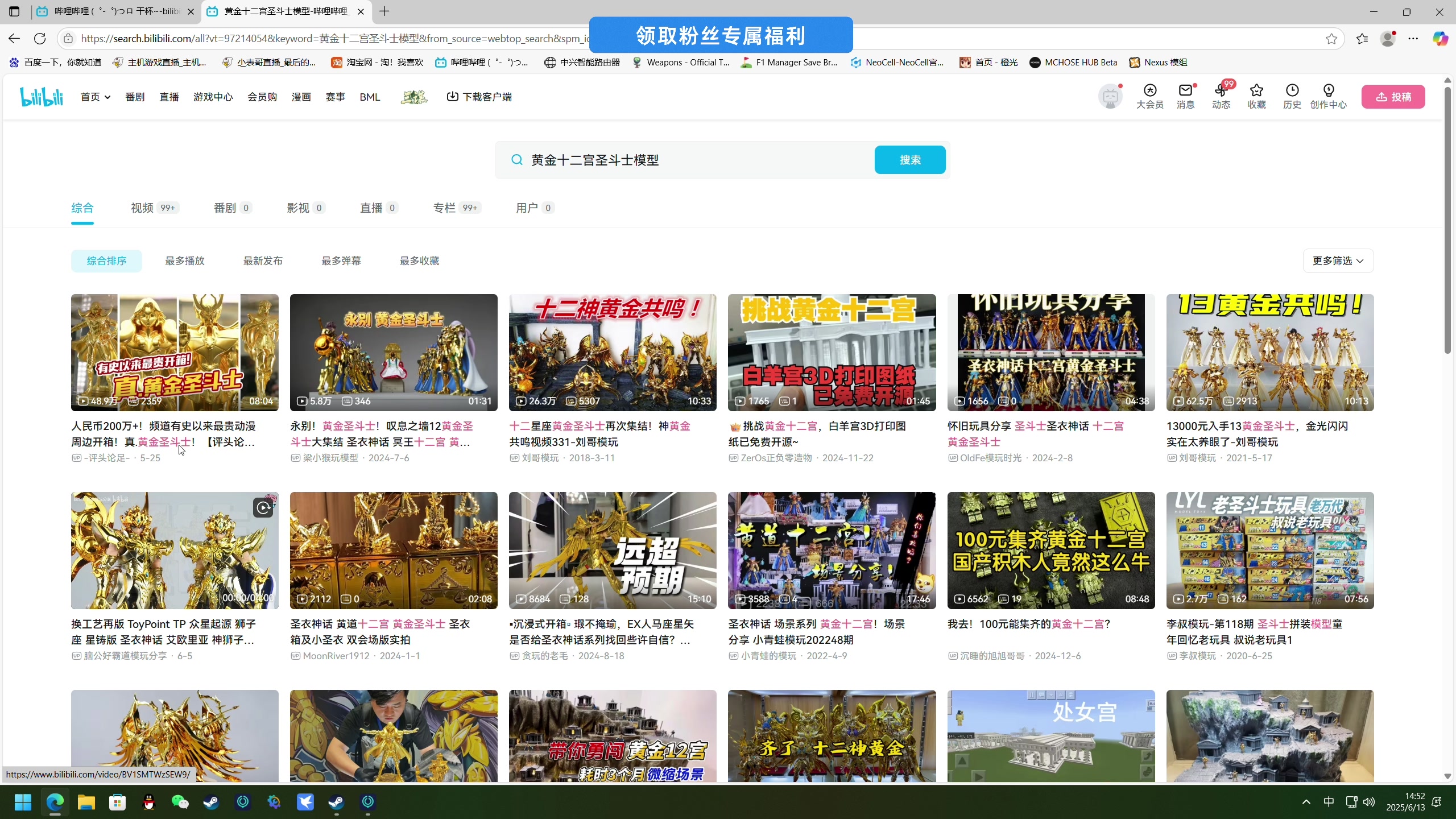Click the bilibili logo
The image size is (1456, 819).
pos(42,97)
